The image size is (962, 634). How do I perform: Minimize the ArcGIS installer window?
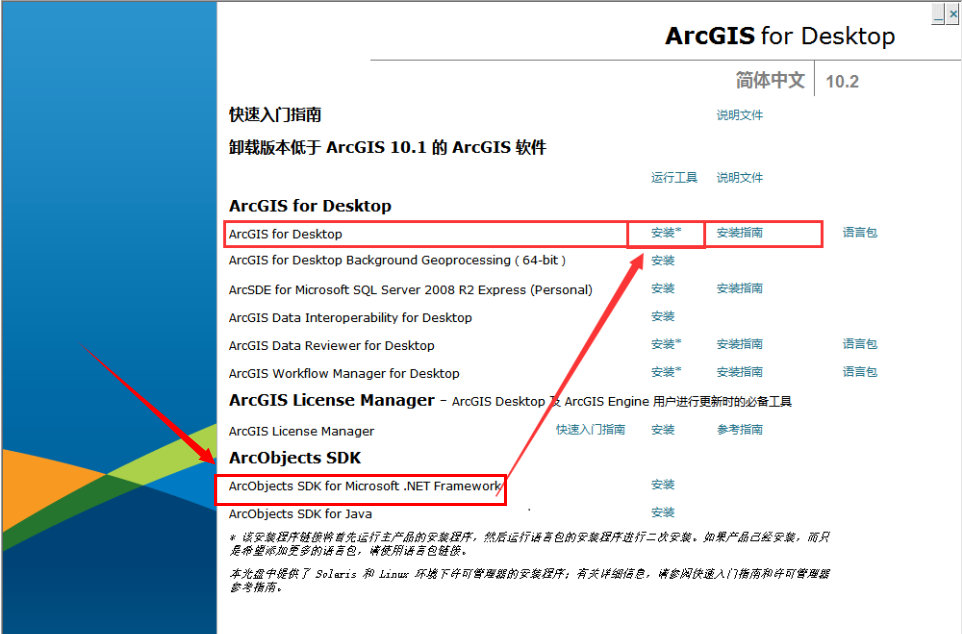[938, 14]
